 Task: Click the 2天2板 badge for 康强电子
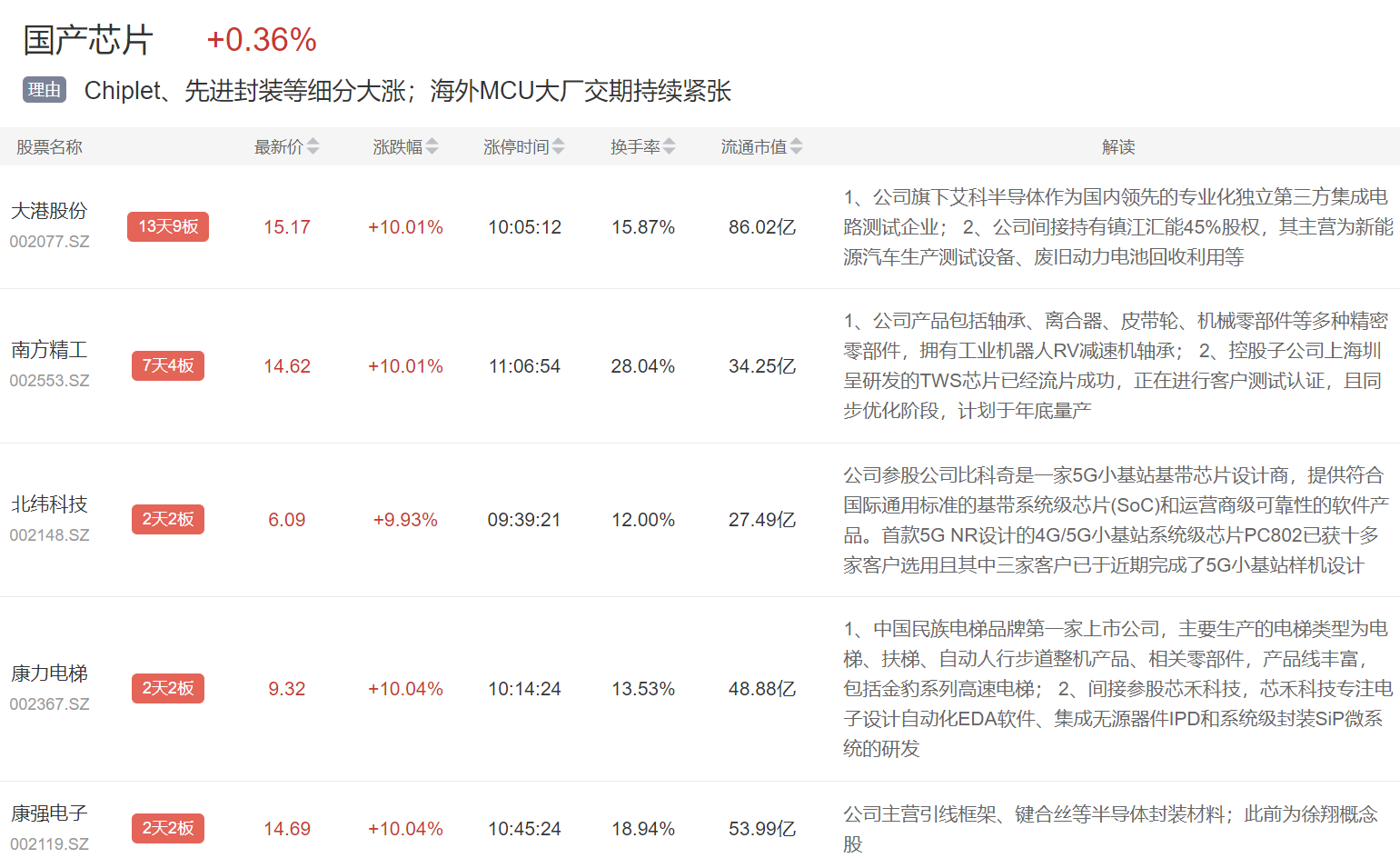[168, 828]
